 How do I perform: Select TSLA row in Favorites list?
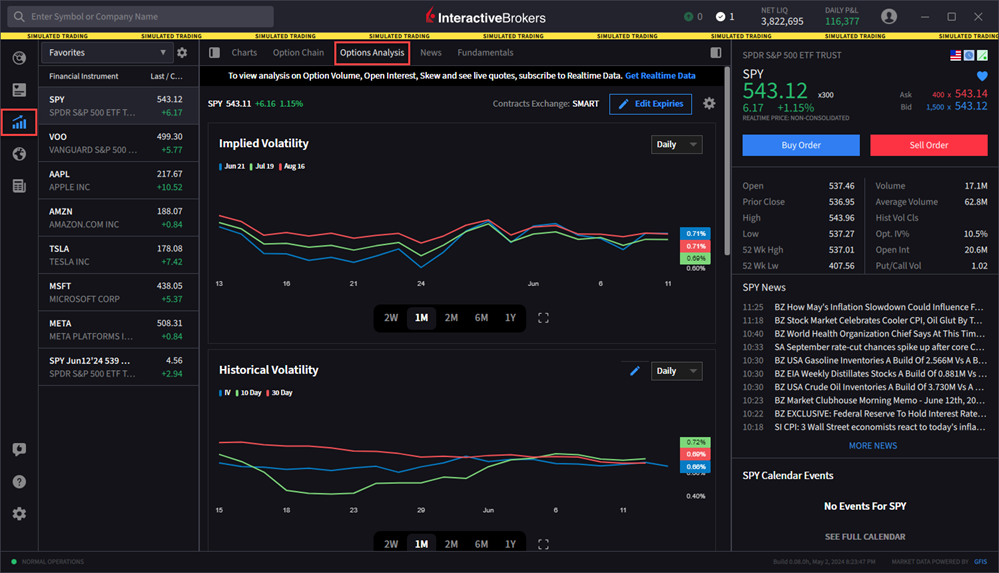coord(119,255)
